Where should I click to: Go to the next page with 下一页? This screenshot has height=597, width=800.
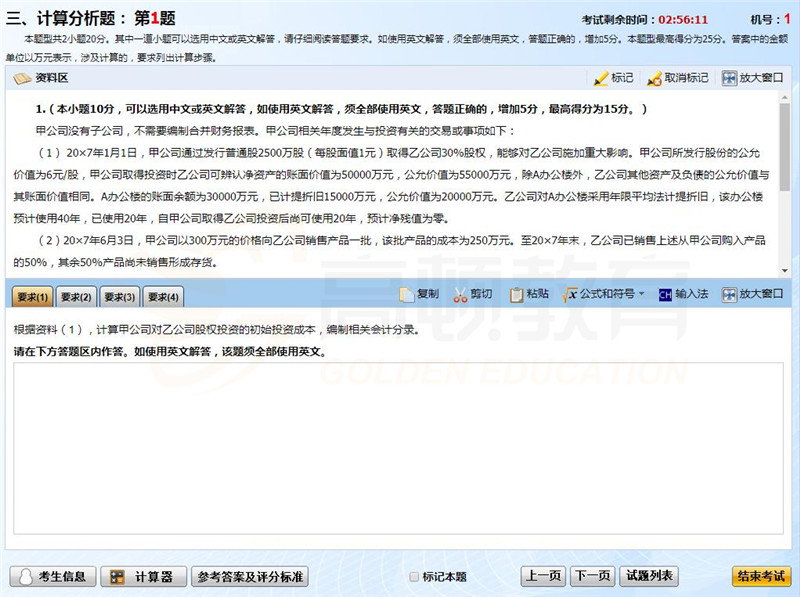coord(591,577)
